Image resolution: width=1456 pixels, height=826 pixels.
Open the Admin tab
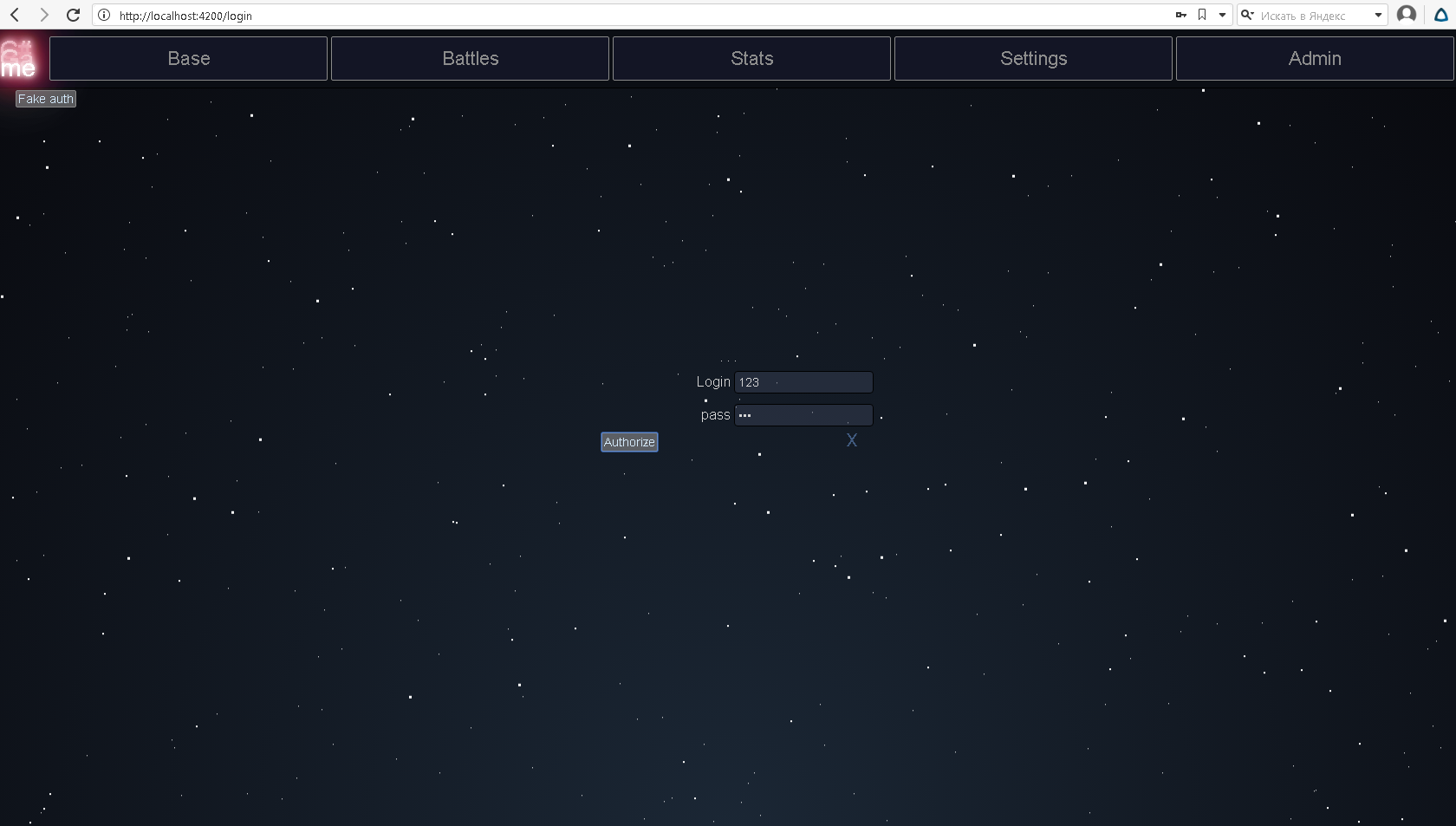pyautogui.click(x=1315, y=59)
